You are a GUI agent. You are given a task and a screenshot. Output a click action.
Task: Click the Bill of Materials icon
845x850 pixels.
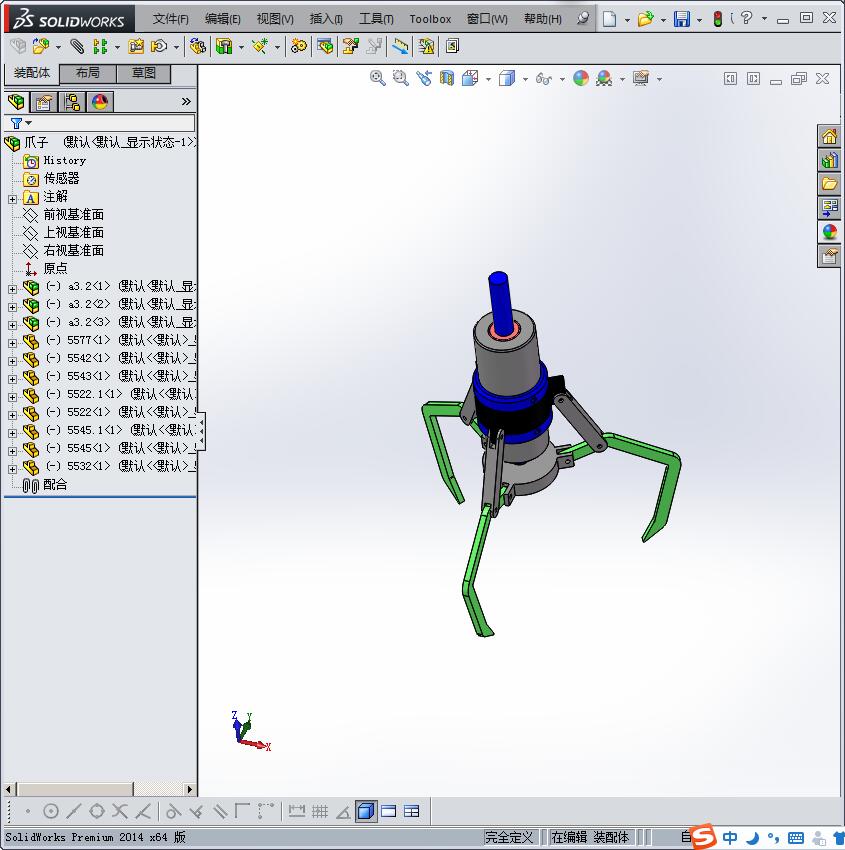point(325,47)
